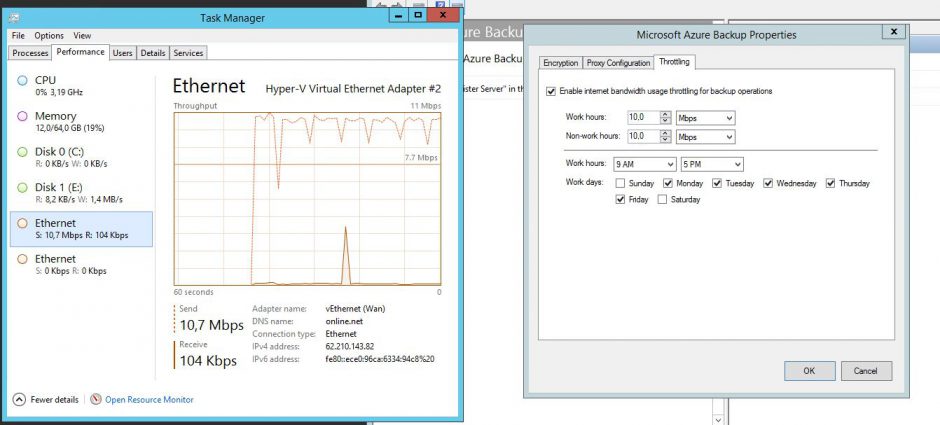Switch to the Proxy Configuration tab
Image resolution: width=940 pixels, height=425 pixels.
tap(618, 63)
